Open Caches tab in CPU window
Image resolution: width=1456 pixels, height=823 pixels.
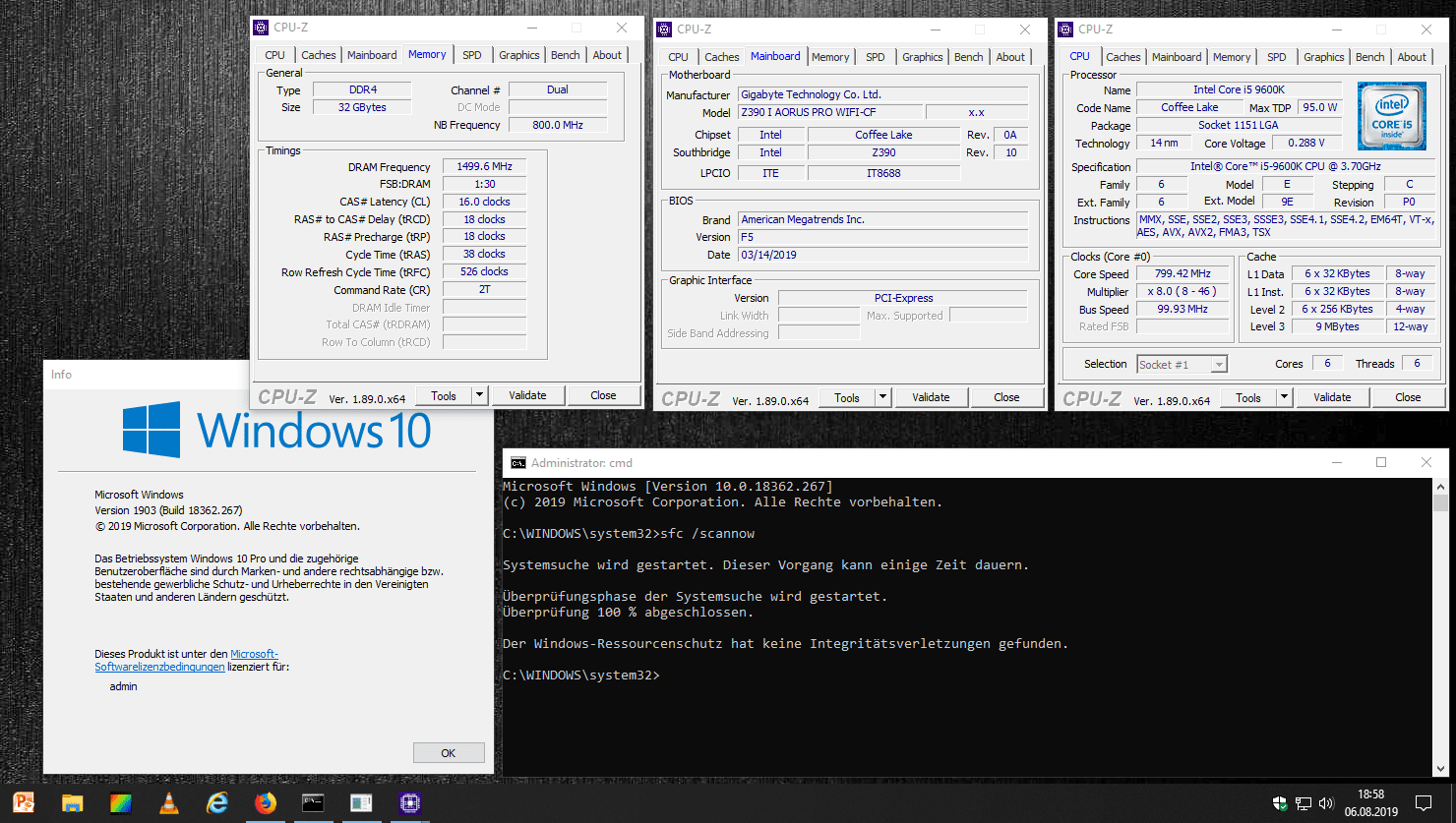1123,57
